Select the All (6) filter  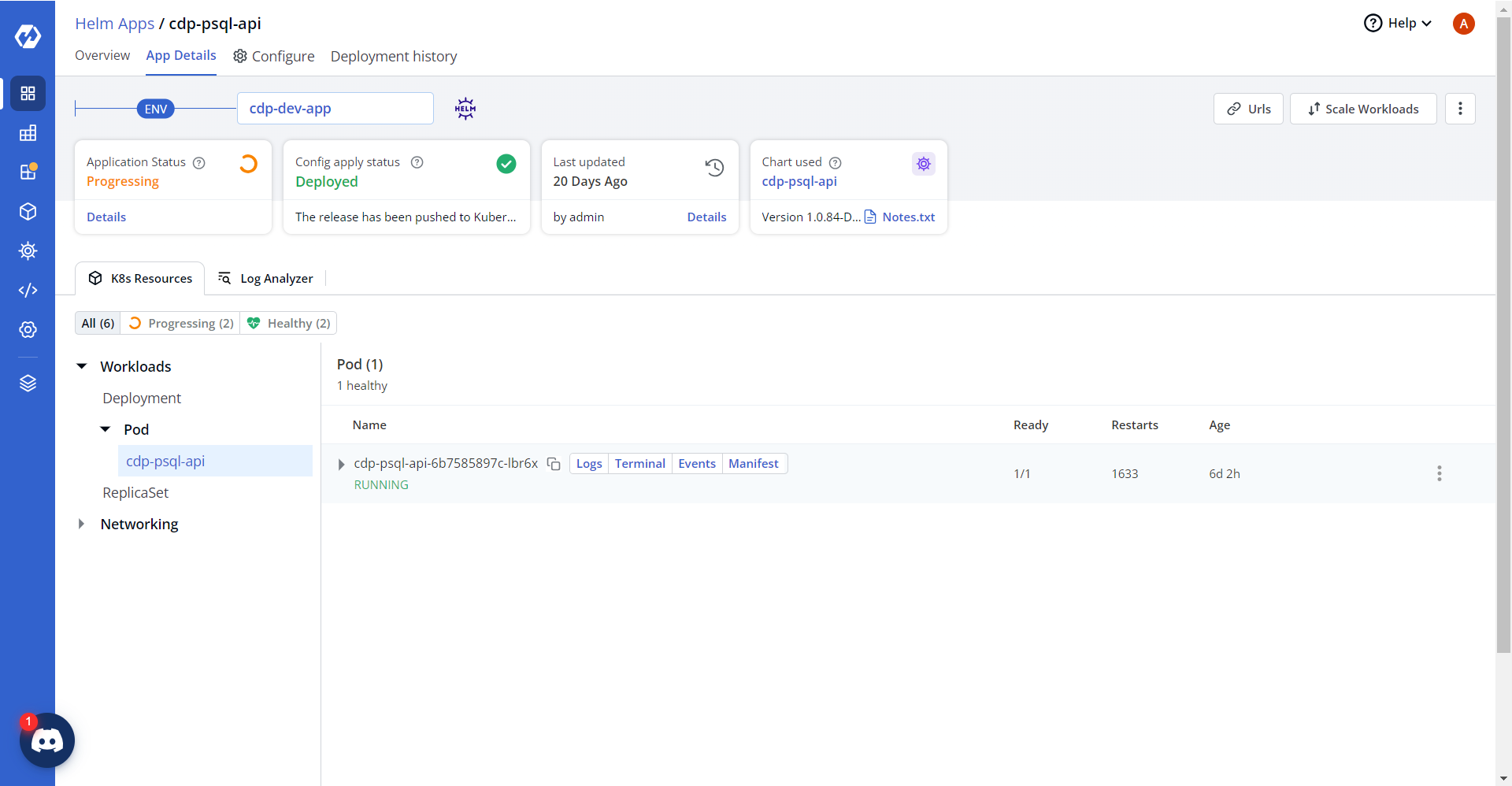click(98, 324)
